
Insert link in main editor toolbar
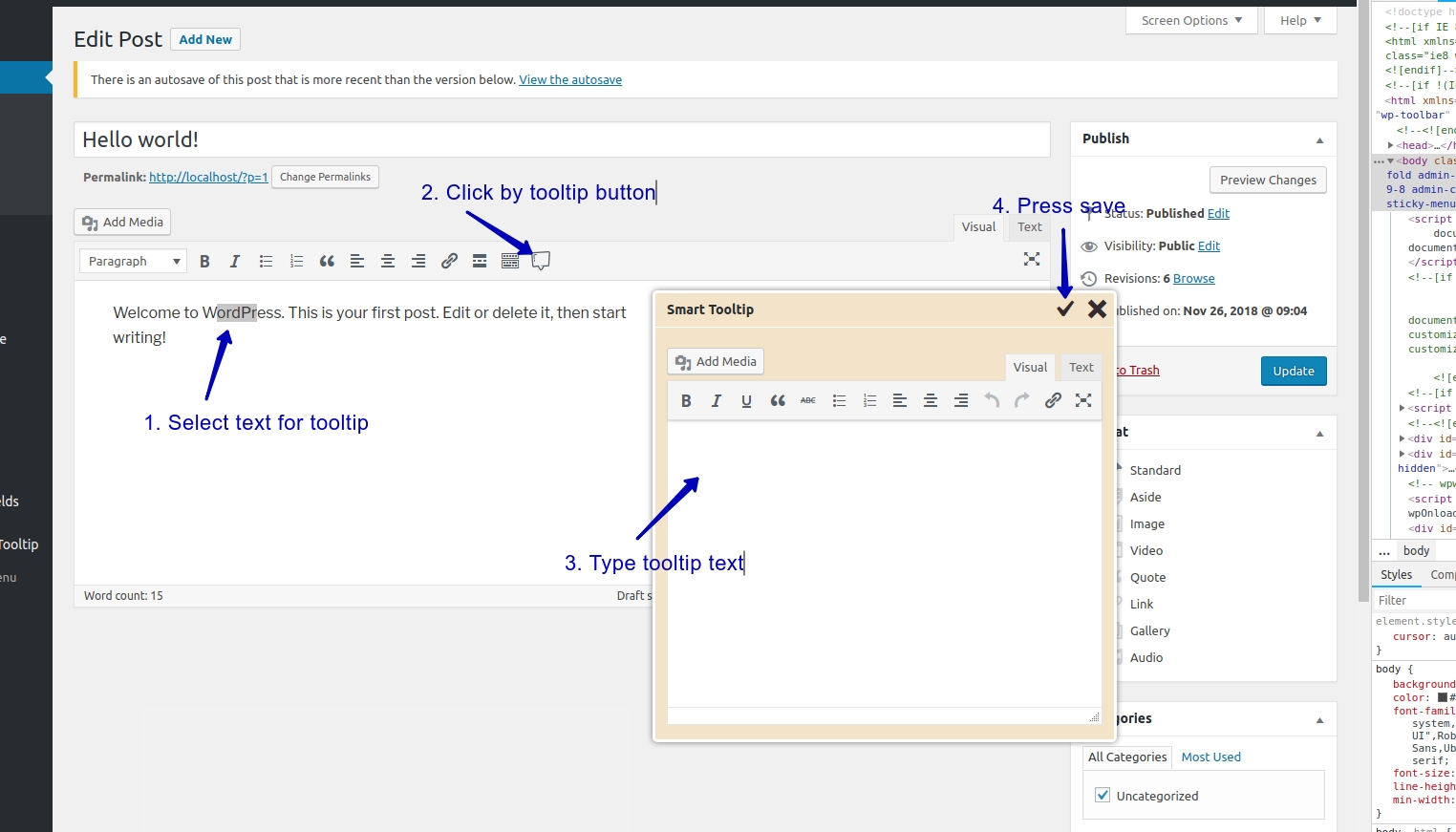click(449, 261)
